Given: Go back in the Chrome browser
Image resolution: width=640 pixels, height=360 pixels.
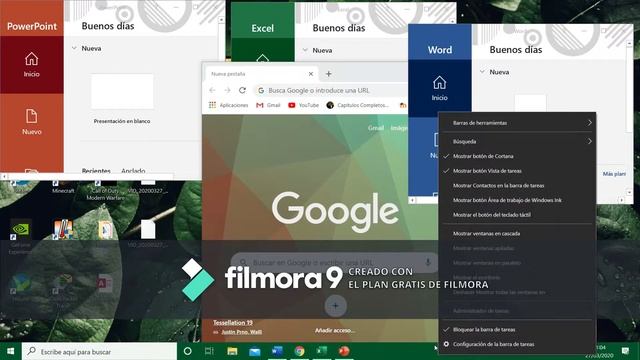Looking at the screenshot, I should (x=212, y=90).
